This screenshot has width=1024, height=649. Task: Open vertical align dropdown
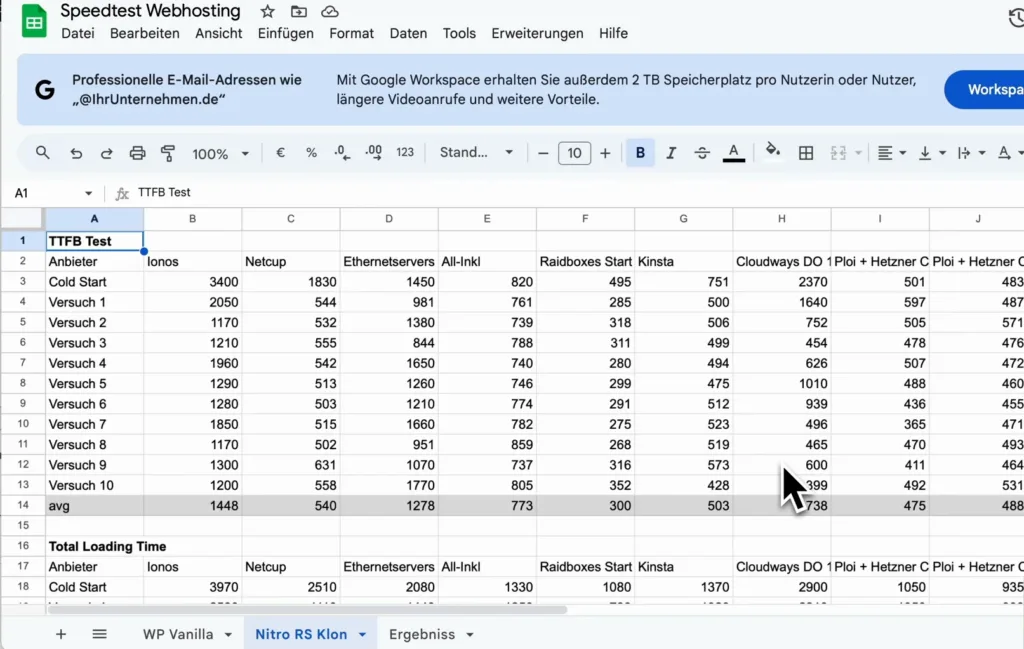(931, 153)
